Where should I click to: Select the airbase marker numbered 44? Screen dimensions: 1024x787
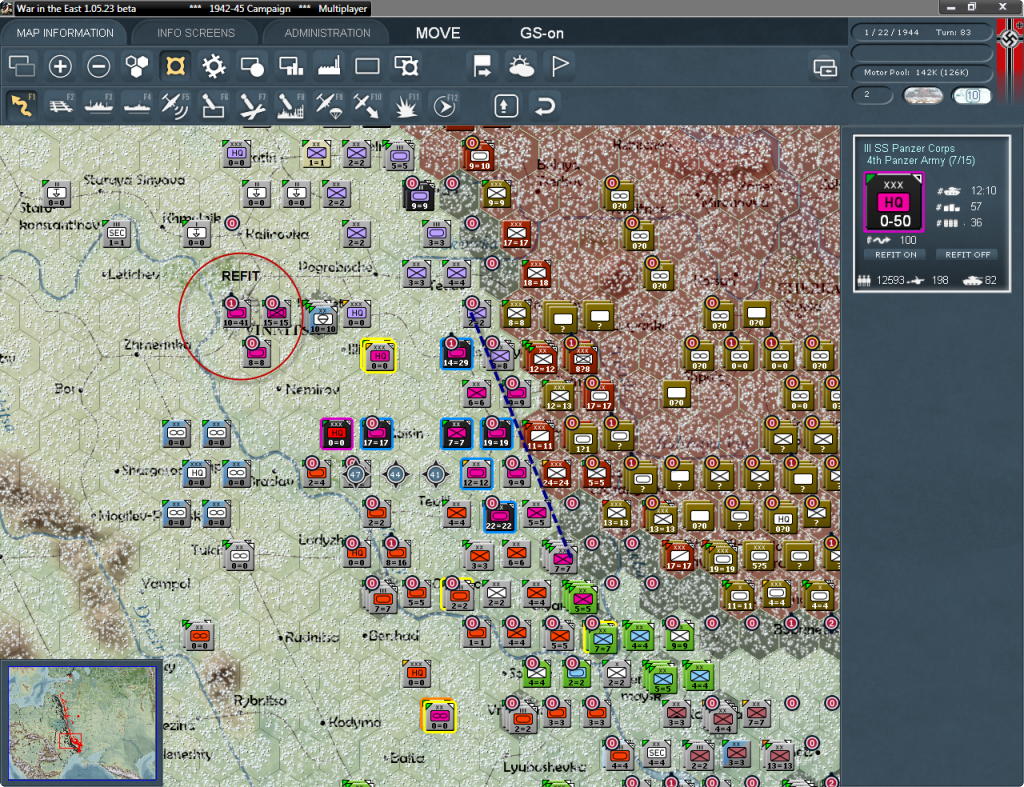[395, 474]
